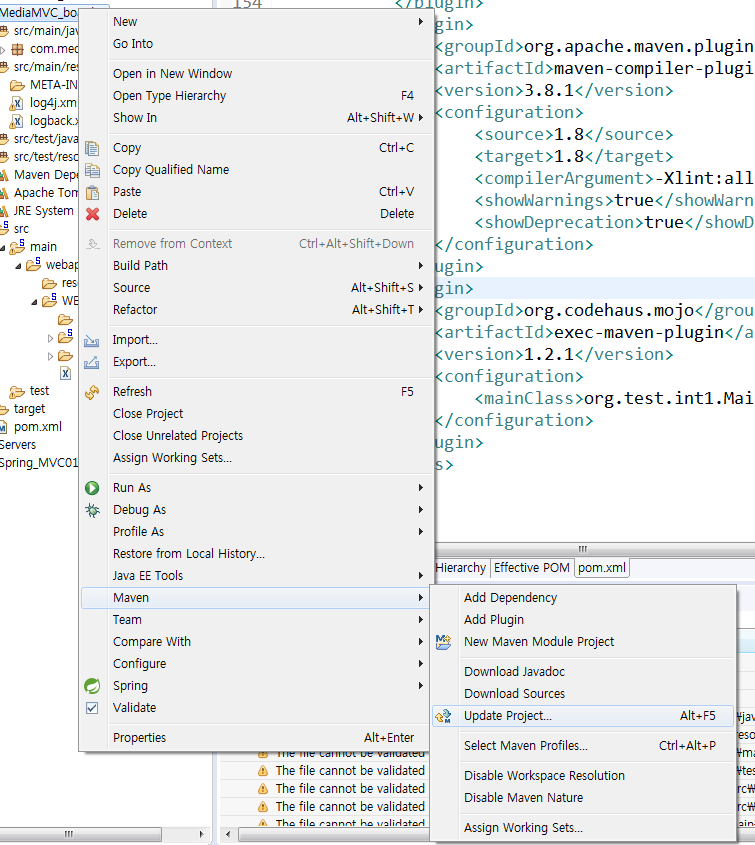The width and height of the screenshot is (755, 845).
Task: Click the Export icon
Action: click(x=92, y=362)
